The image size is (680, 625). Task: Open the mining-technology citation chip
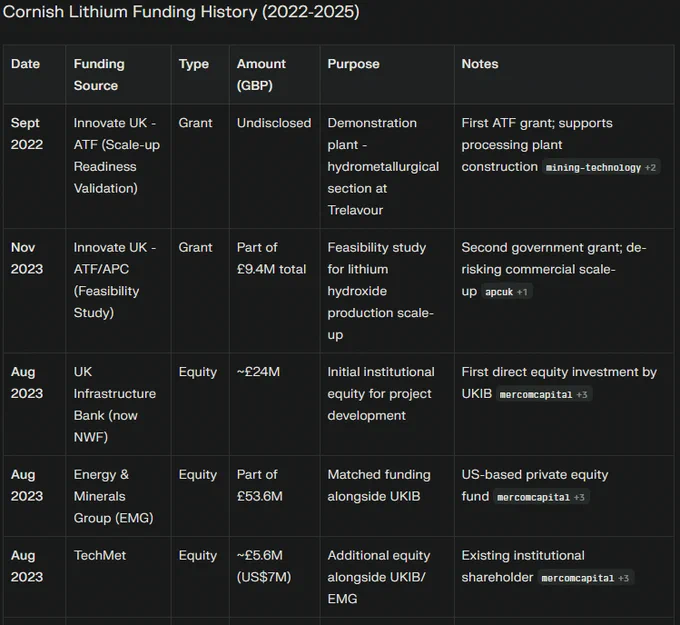tap(601, 167)
